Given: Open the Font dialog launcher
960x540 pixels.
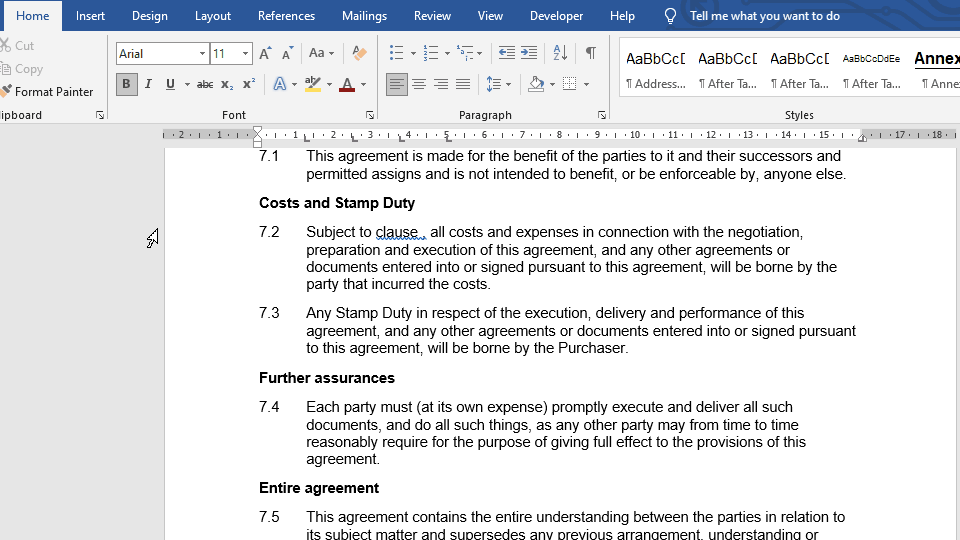Looking at the screenshot, I should [370, 115].
